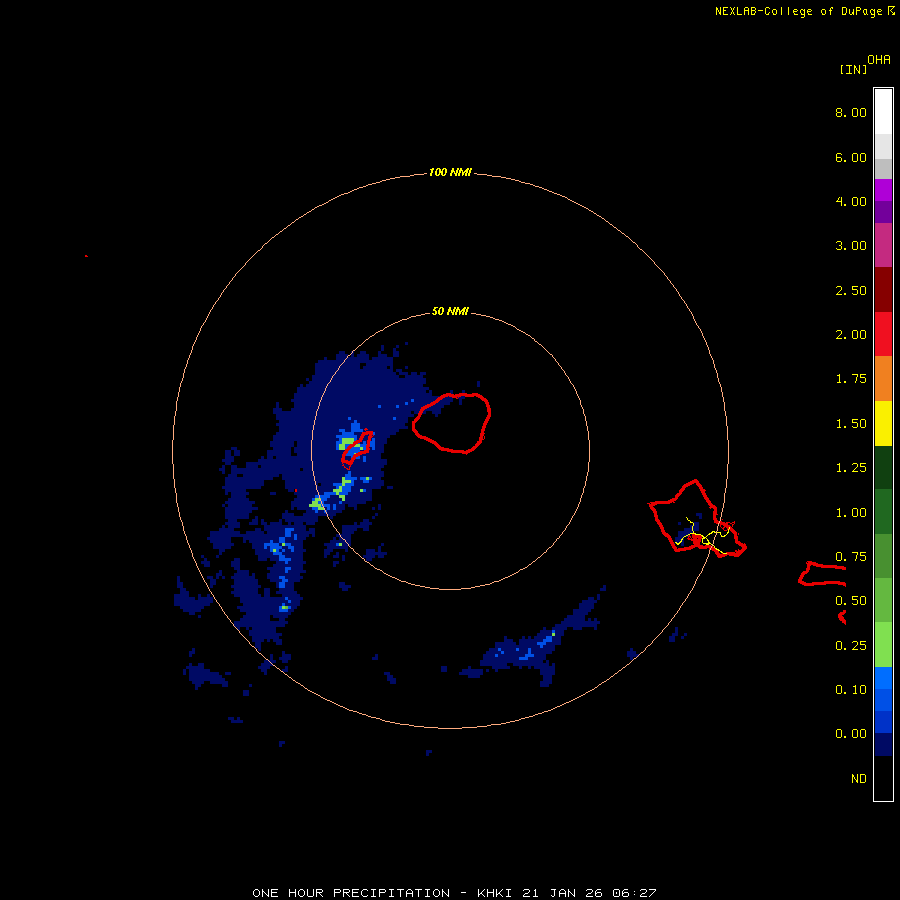Click the 0.75 legend value
The height and width of the screenshot is (900, 900).
point(851,557)
